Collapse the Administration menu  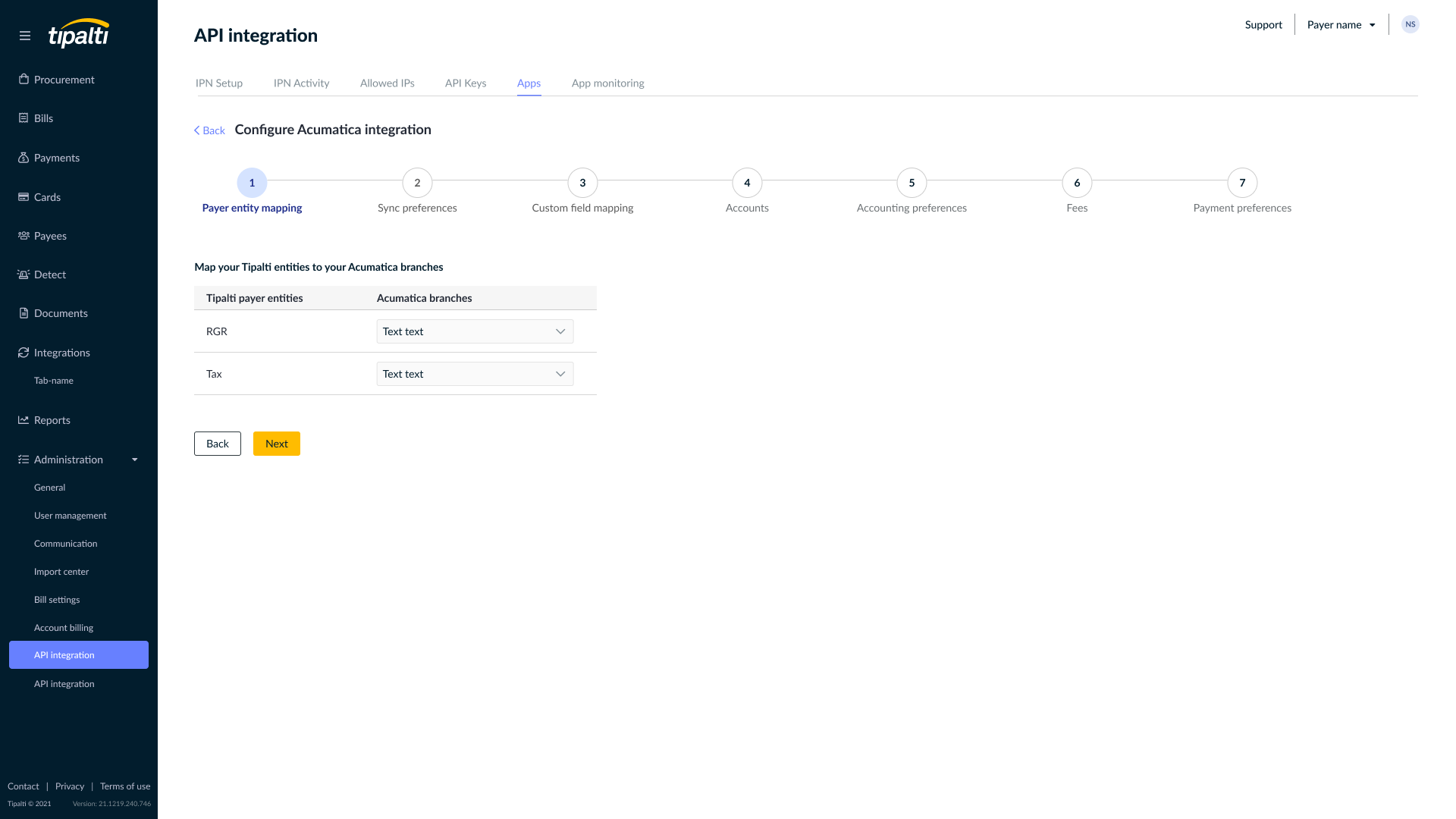[x=135, y=460]
